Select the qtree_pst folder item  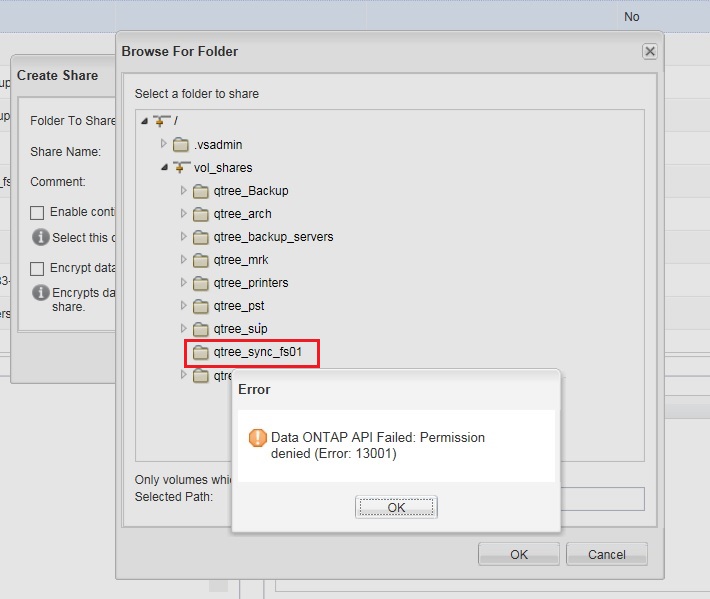tap(239, 306)
